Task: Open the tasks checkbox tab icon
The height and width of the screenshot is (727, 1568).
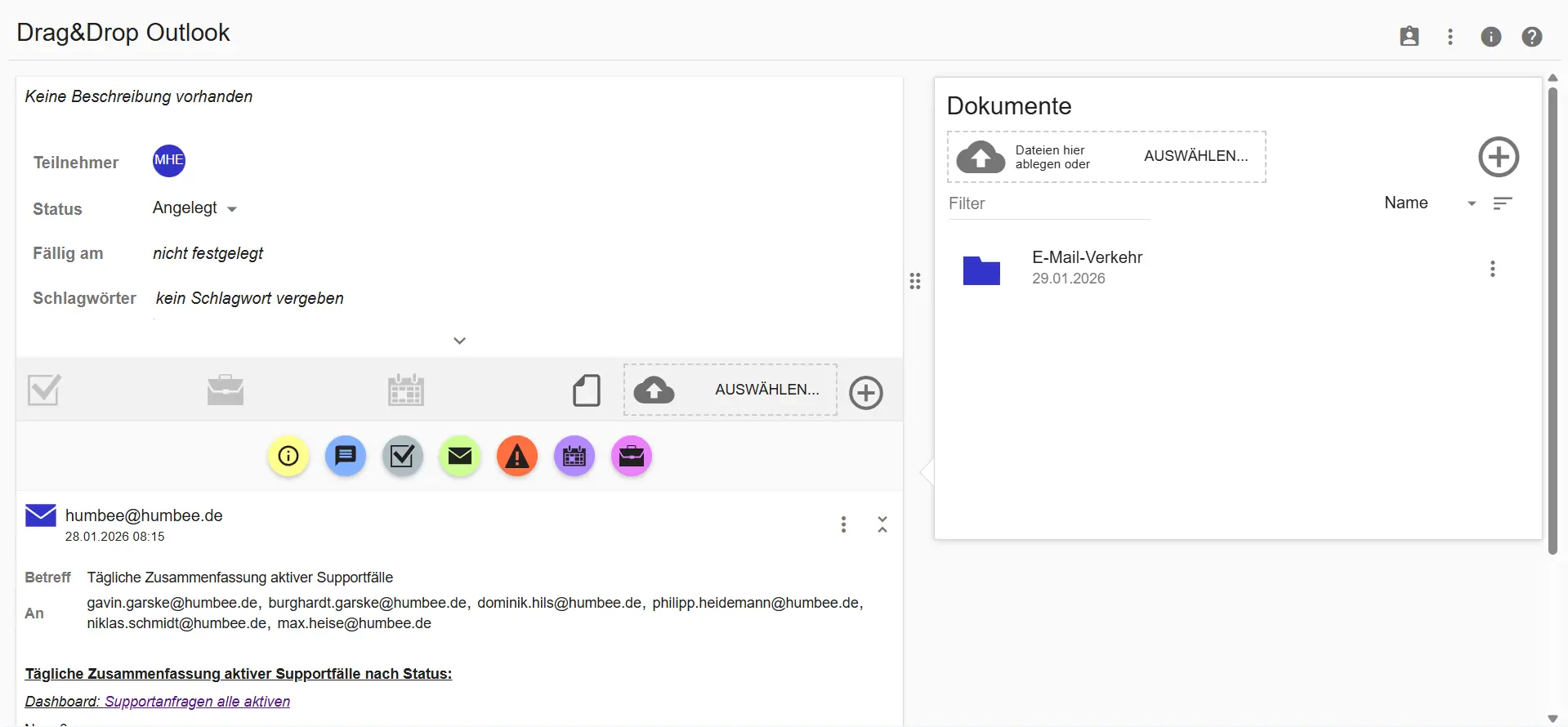Action: (x=44, y=390)
